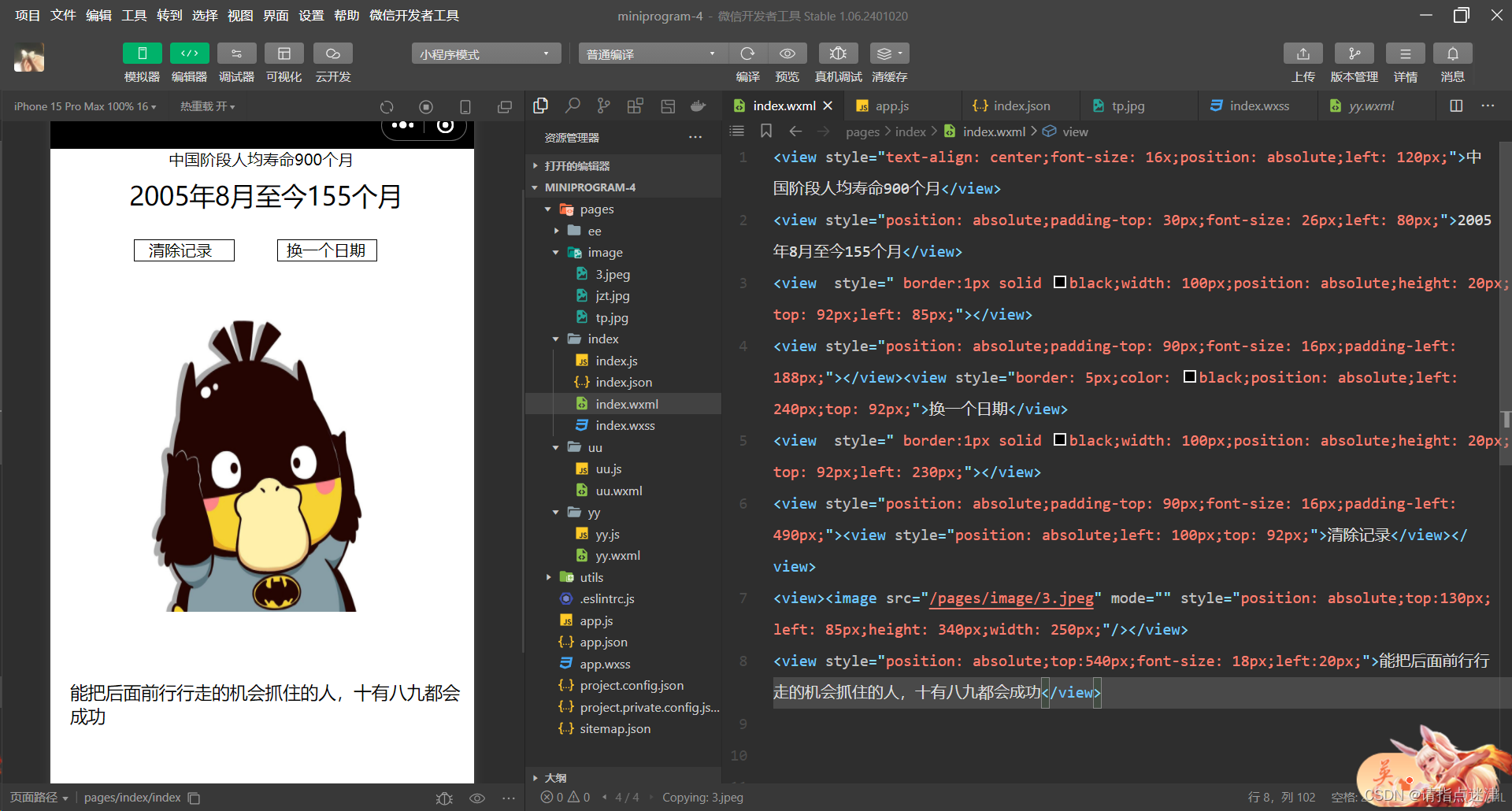Open the clear cache (清缓存) menu
This screenshot has height=811, width=1512.
[x=890, y=54]
